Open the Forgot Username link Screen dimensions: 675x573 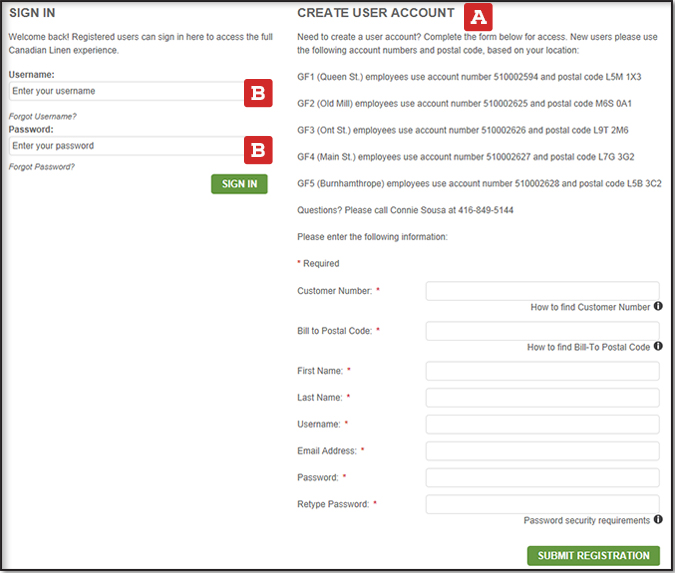pos(42,116)
